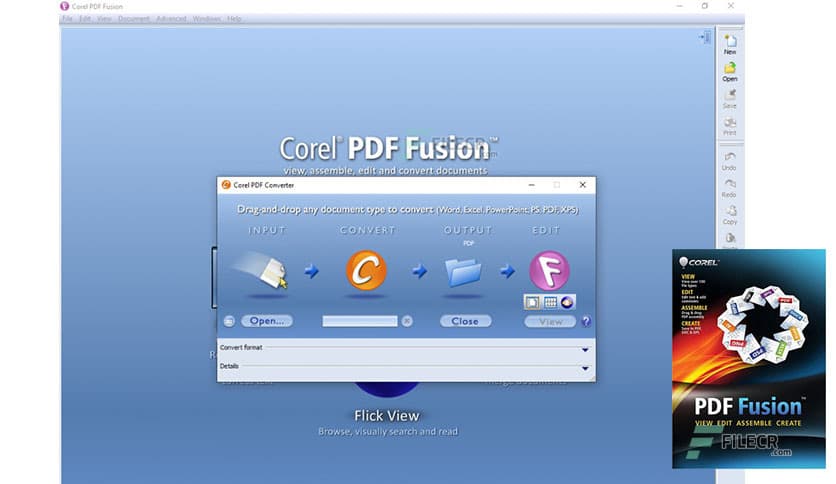Open the View menu
Viewport: 836px width, 484px height.
tap(104, 19)
